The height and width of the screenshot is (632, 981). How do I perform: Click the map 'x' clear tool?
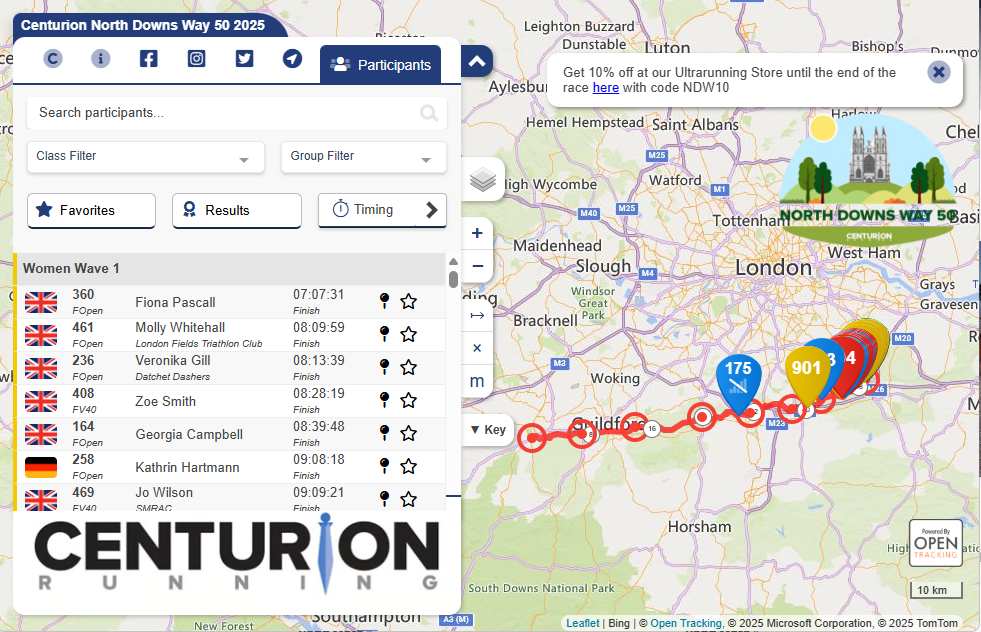click(477, 348)
